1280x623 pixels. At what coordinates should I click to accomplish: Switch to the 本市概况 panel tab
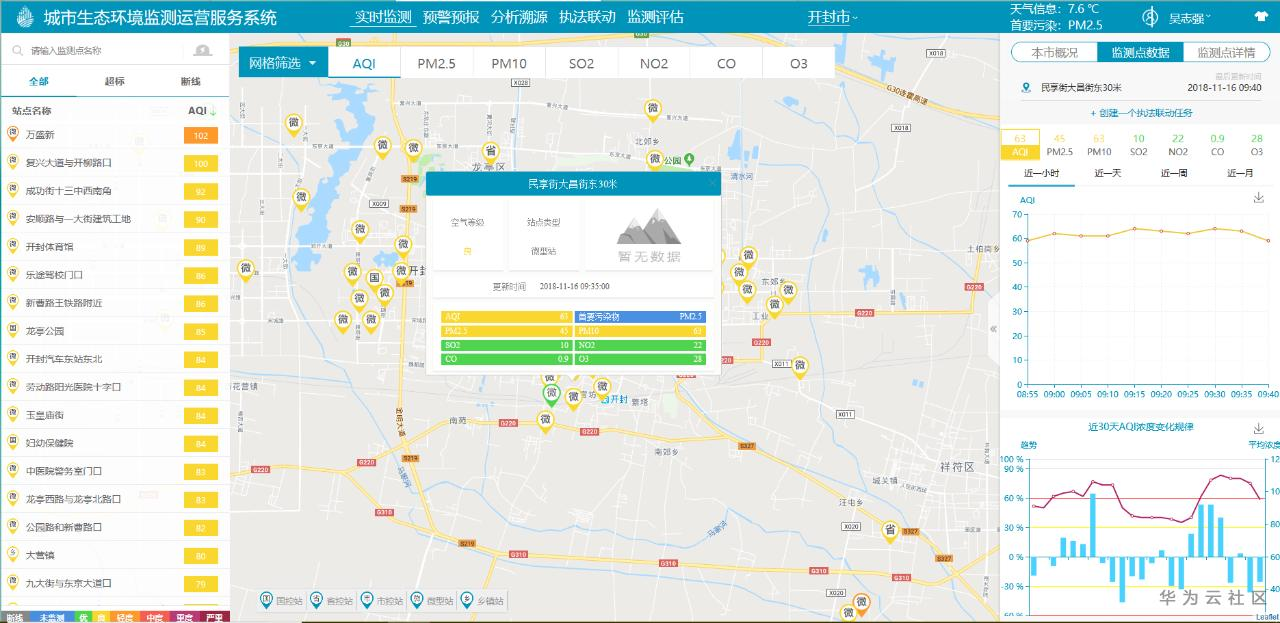coord(1055,52)
